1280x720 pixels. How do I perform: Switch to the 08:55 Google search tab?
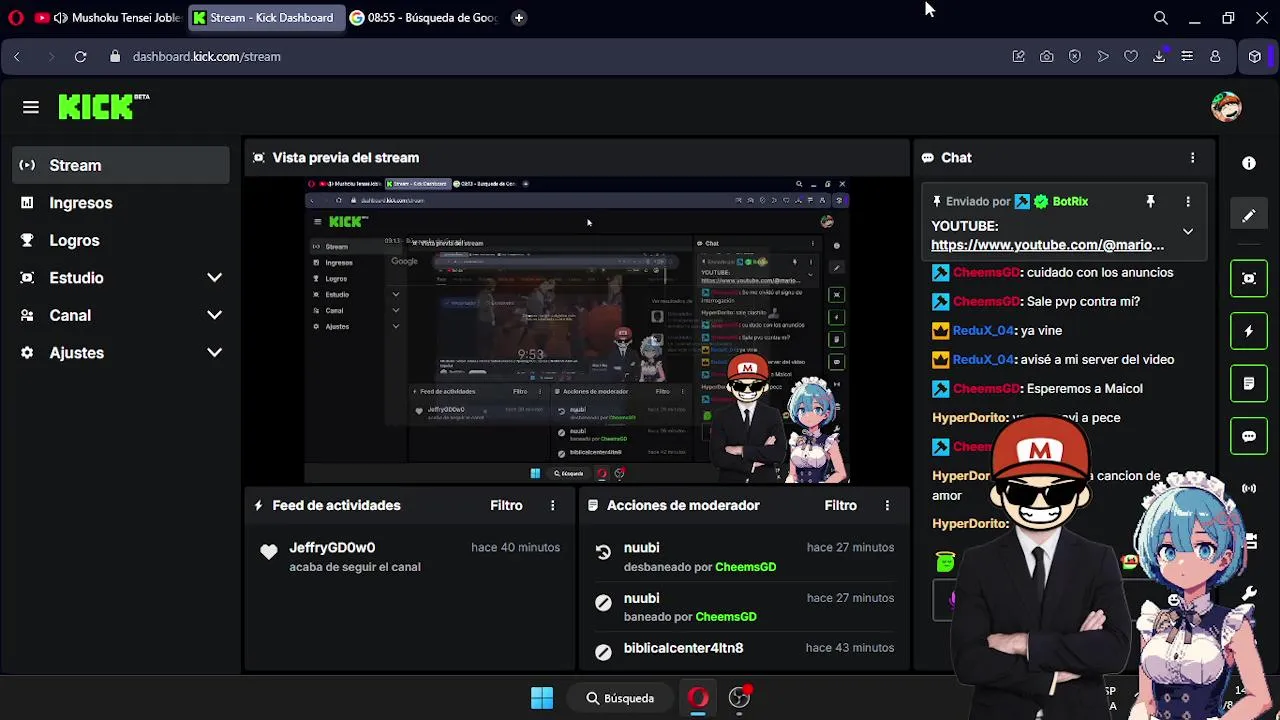(x=424, y=18)
